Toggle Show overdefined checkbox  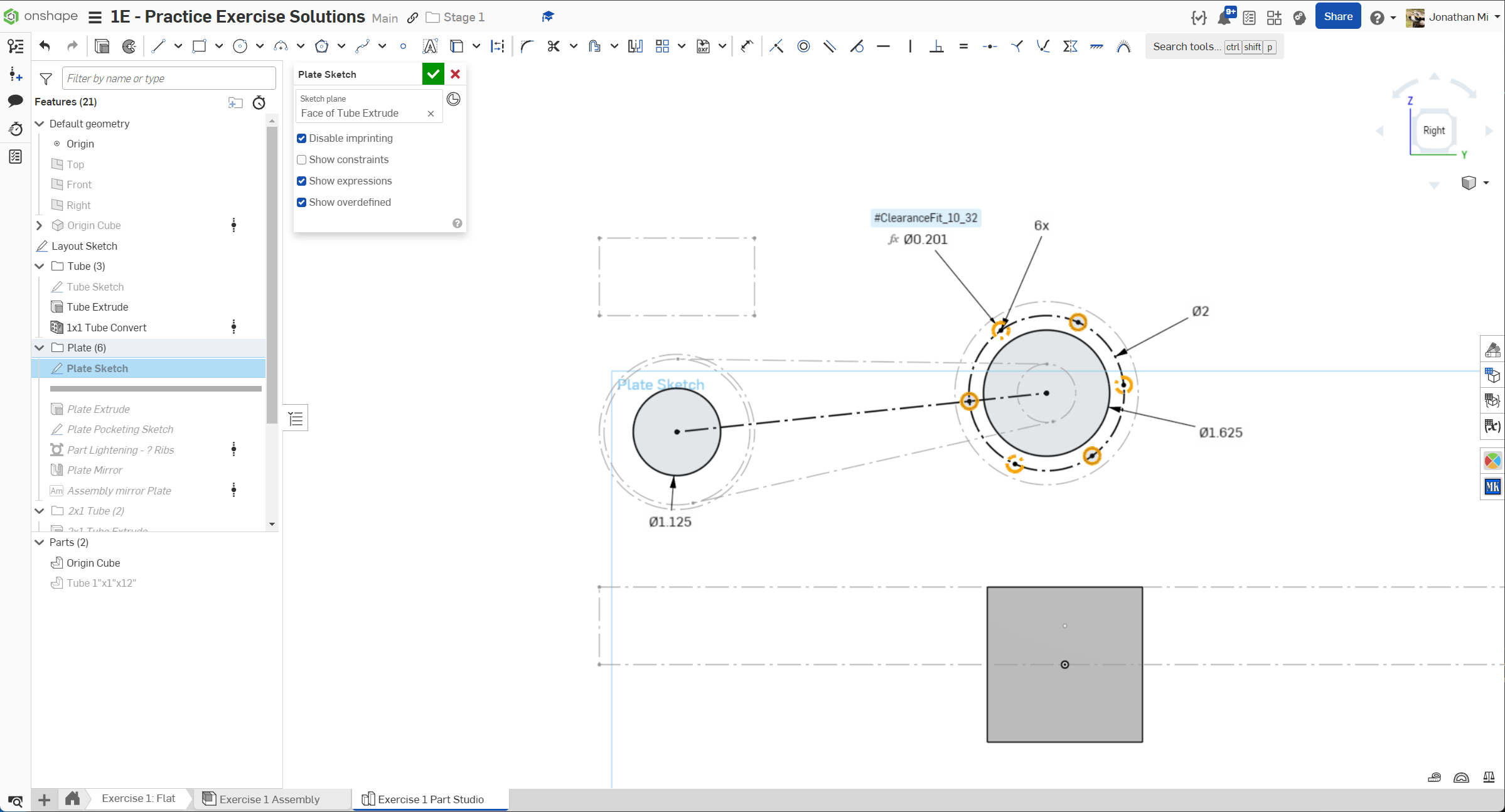click(302, 202)
